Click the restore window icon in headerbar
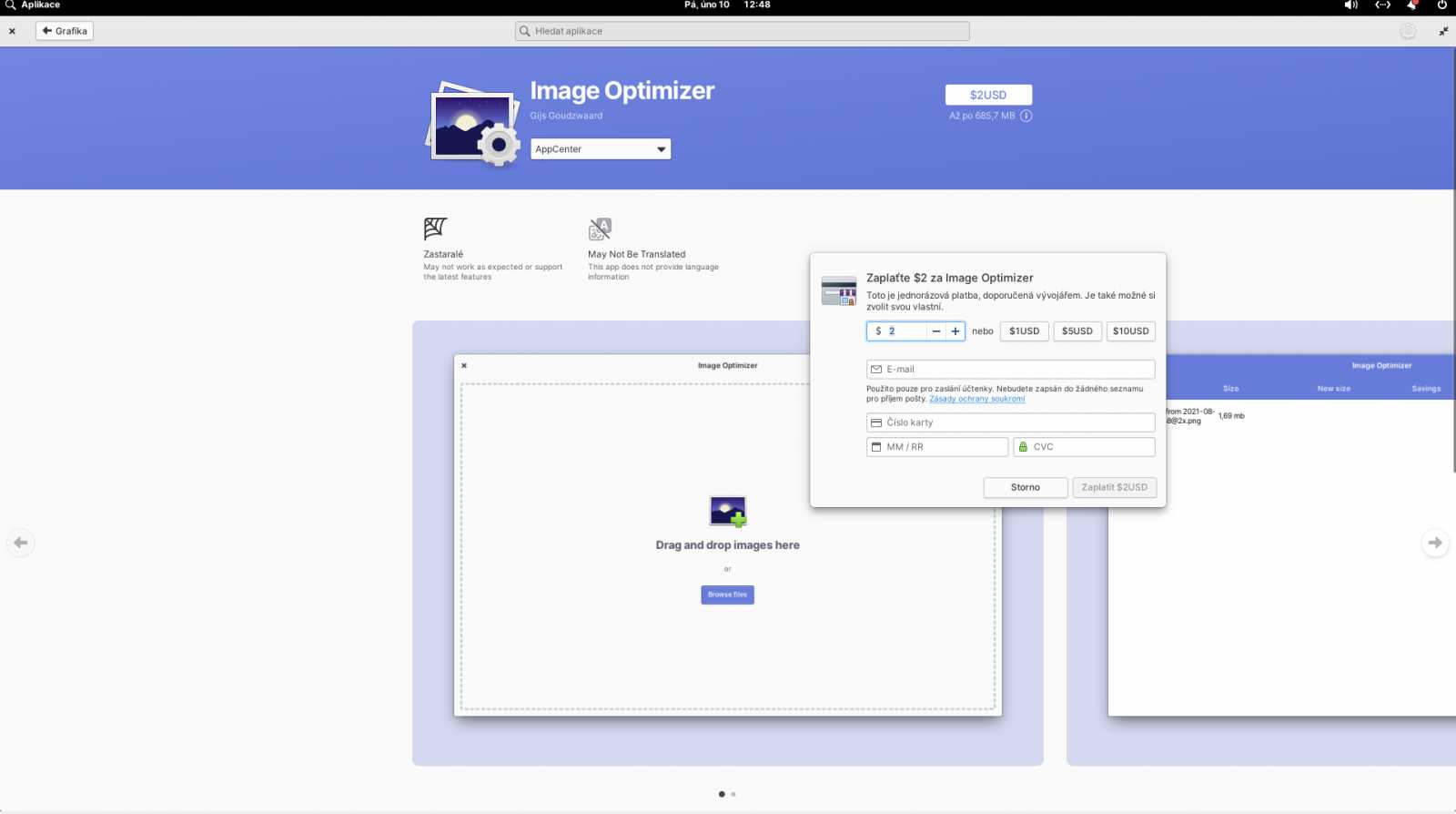1456x814 pixels. 1443,31
